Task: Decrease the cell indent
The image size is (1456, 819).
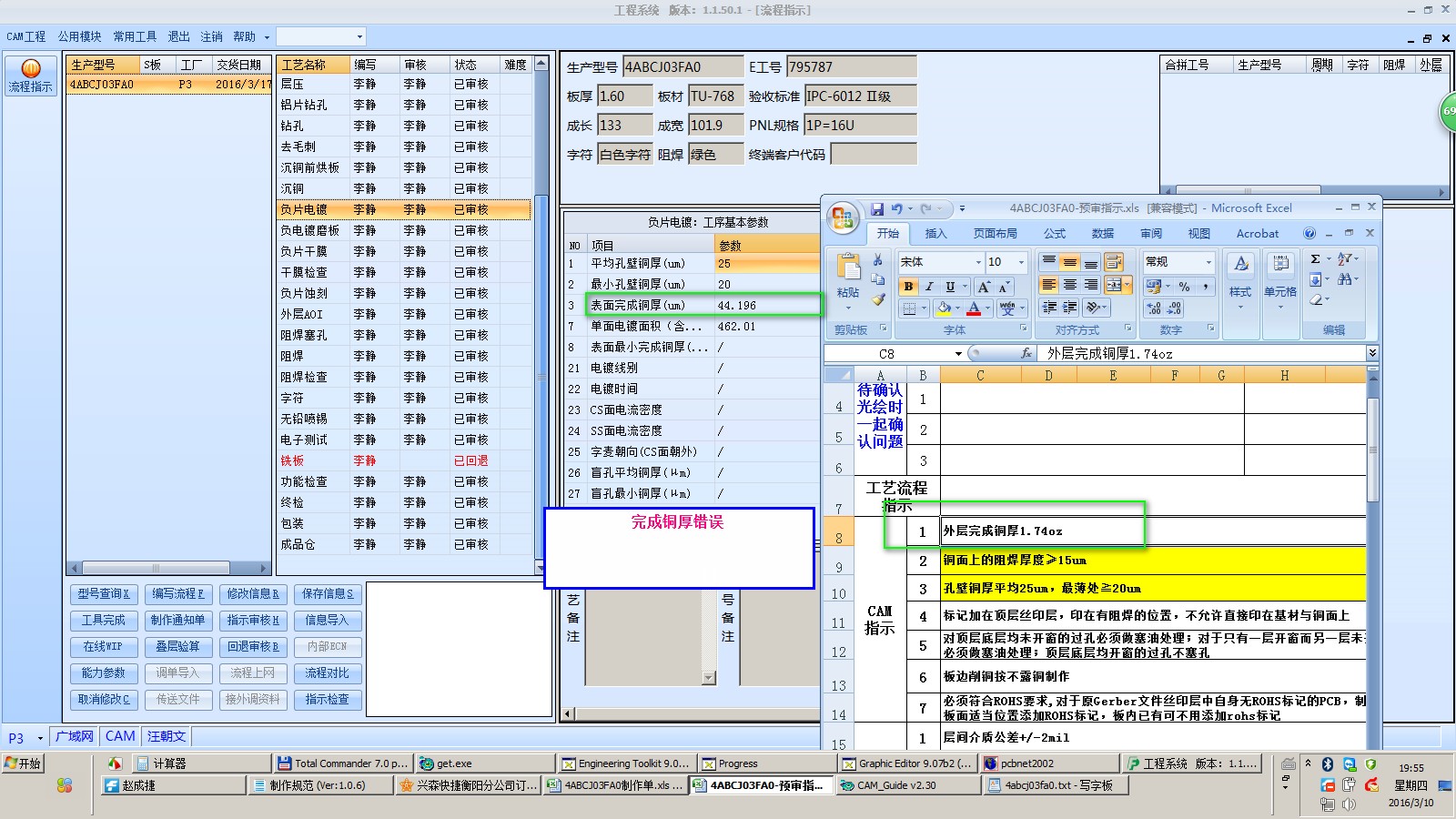Action: pyautogui.click(x=1049, y=308)
